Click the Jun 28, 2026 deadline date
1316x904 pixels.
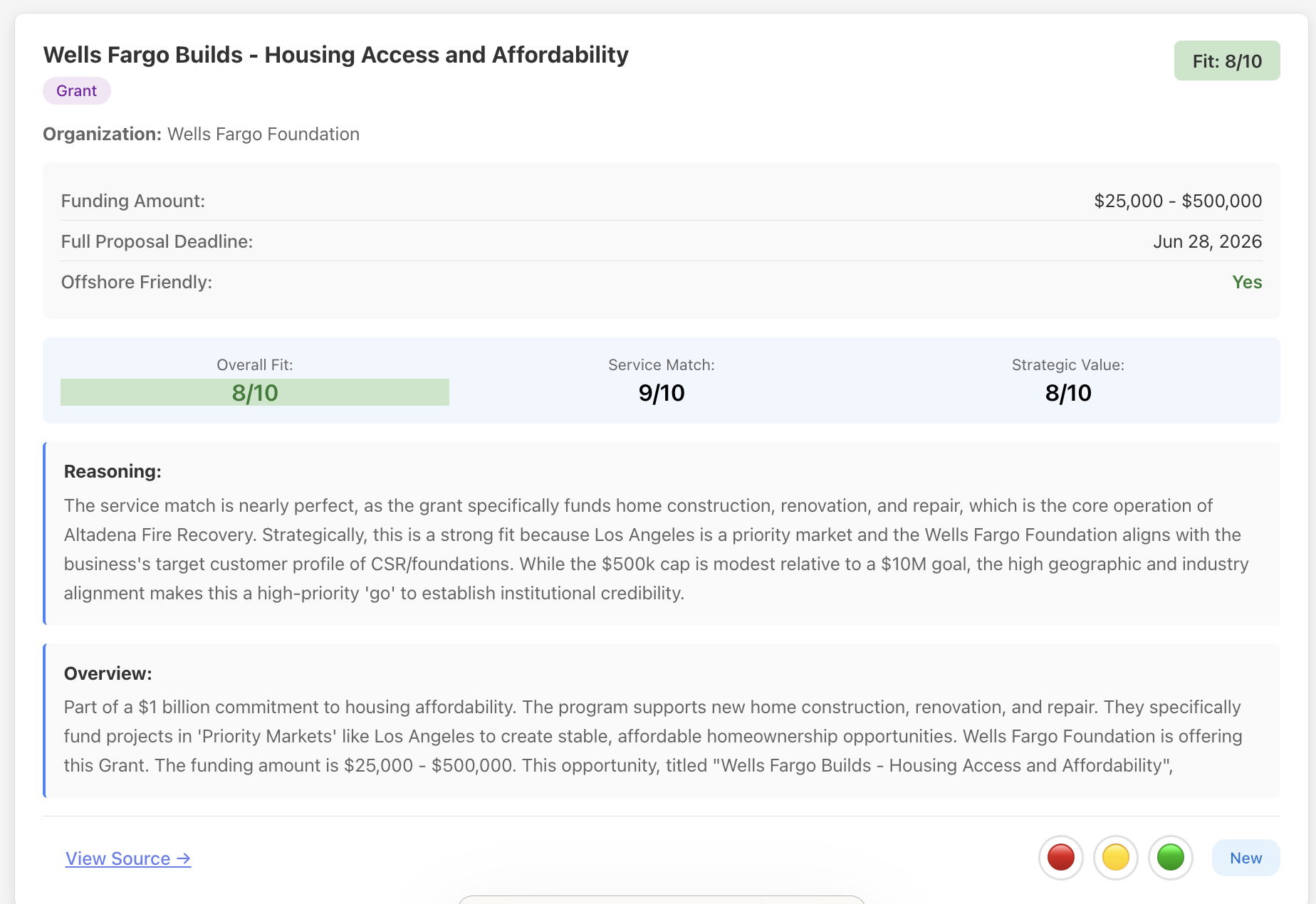(1207, 242)
